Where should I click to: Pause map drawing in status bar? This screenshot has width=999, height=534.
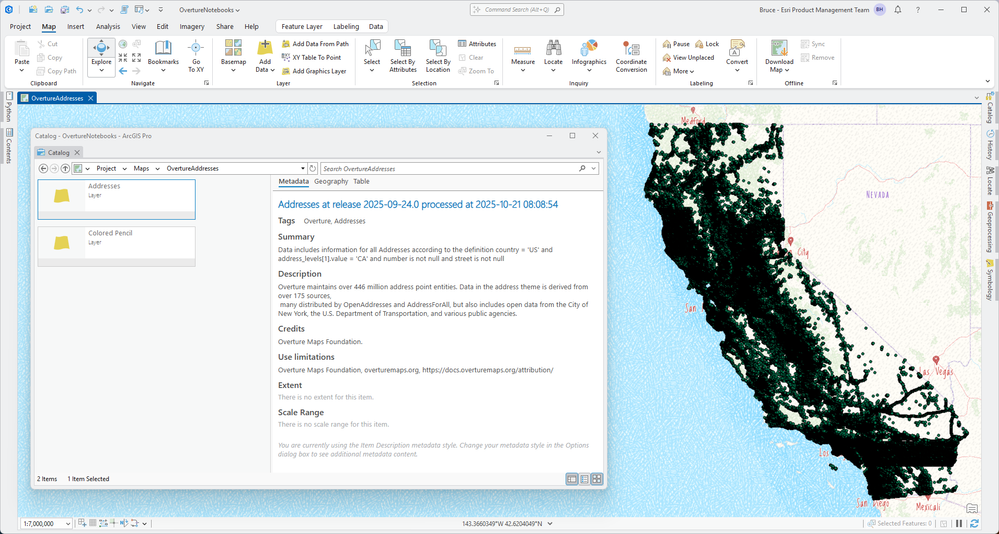959,524
